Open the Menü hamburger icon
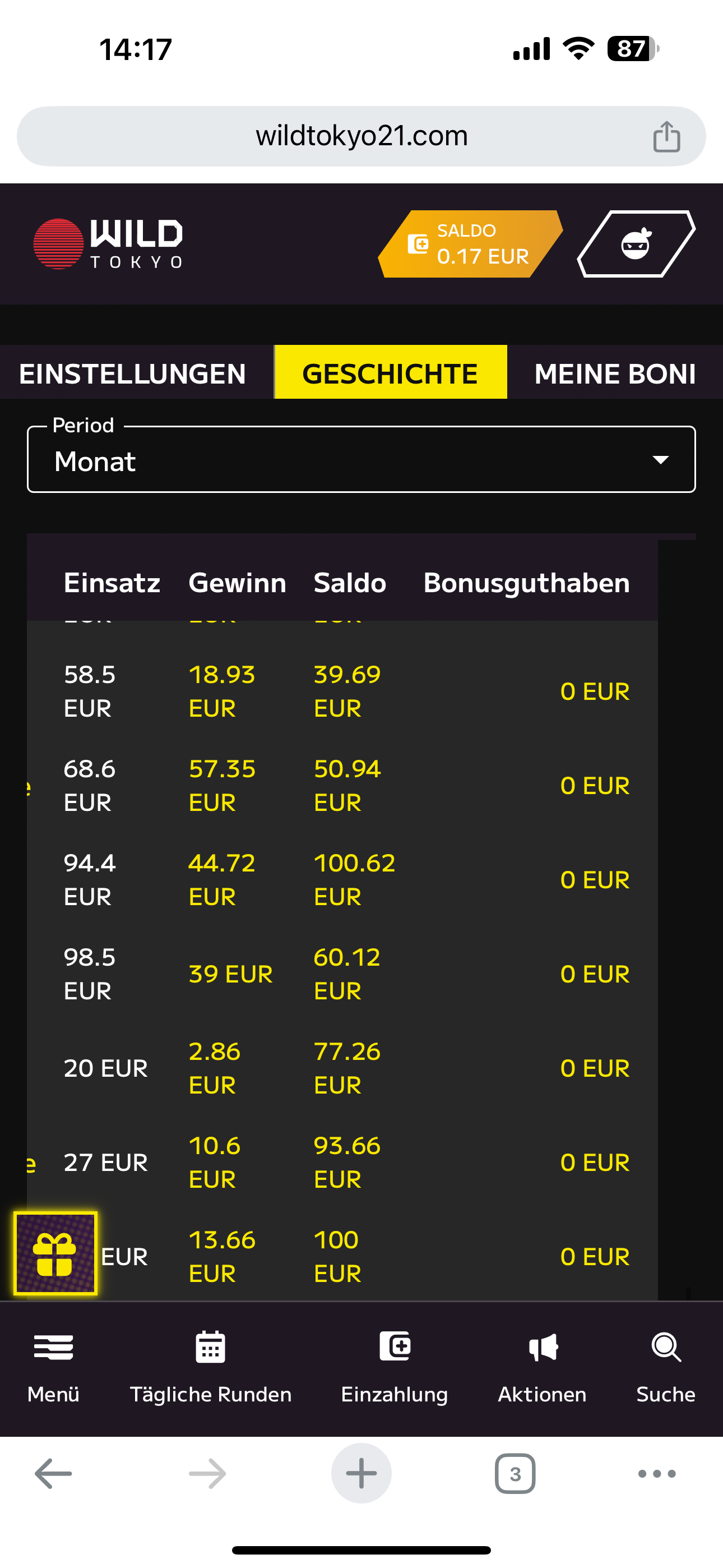Image resolution: width=723 pixels, height=1568 pixels. pos(54,1346)
